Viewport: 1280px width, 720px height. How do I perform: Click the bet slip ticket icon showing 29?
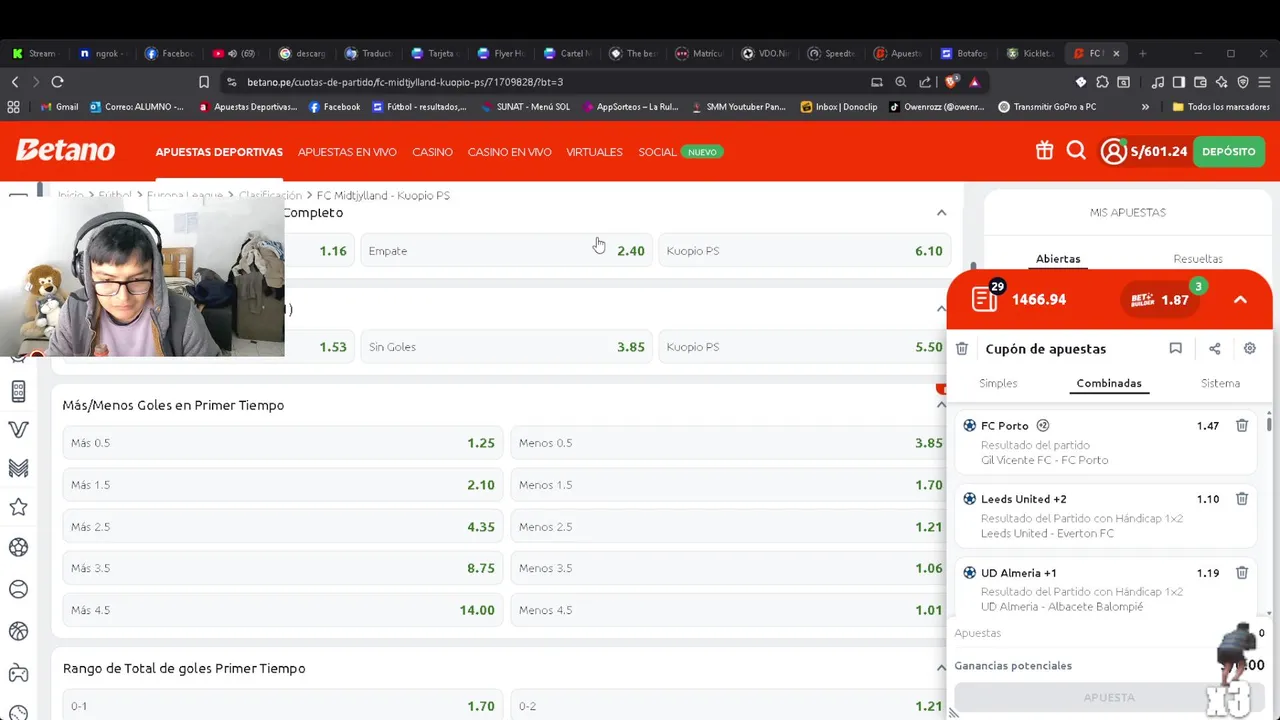(986, 298)
